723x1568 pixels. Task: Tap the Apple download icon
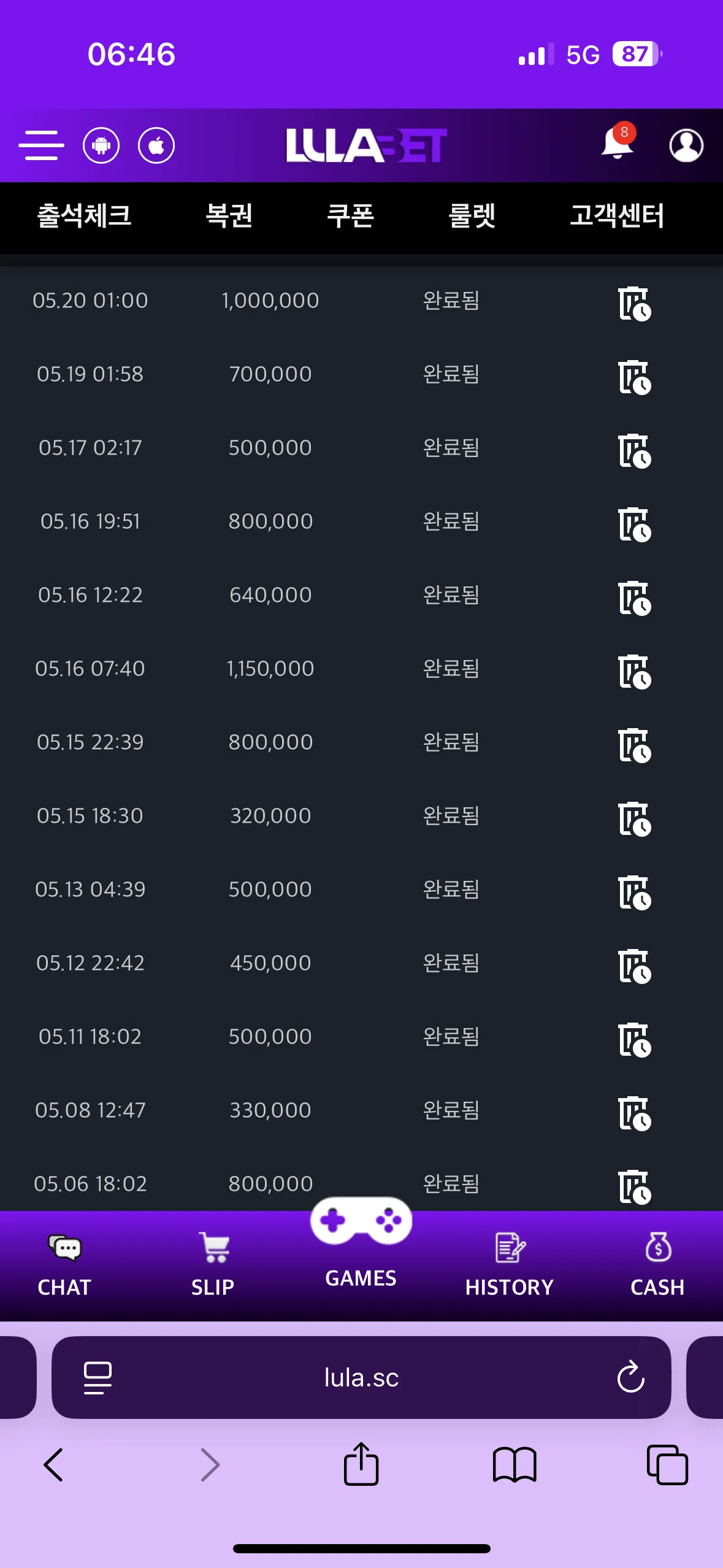pos(156,145)
